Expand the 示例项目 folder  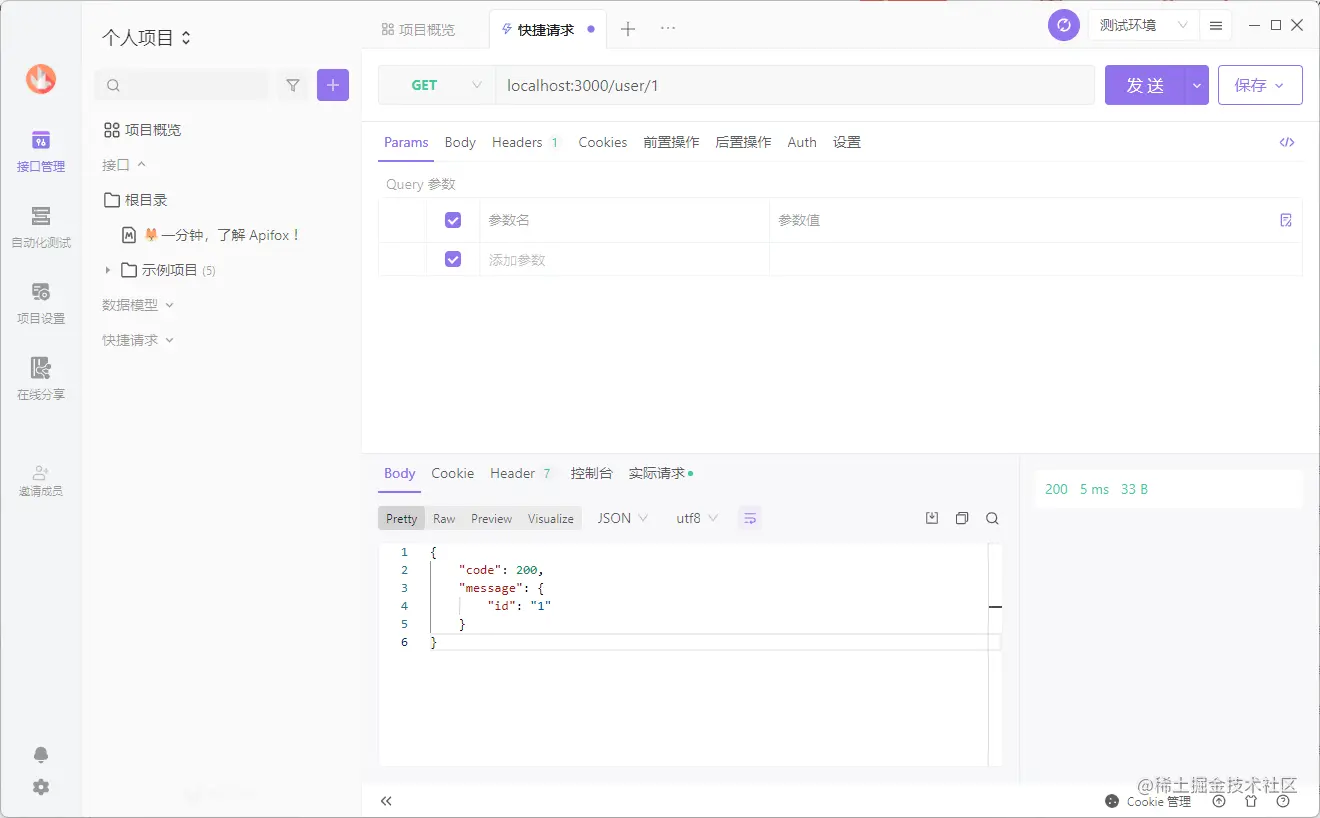[108, 270]
